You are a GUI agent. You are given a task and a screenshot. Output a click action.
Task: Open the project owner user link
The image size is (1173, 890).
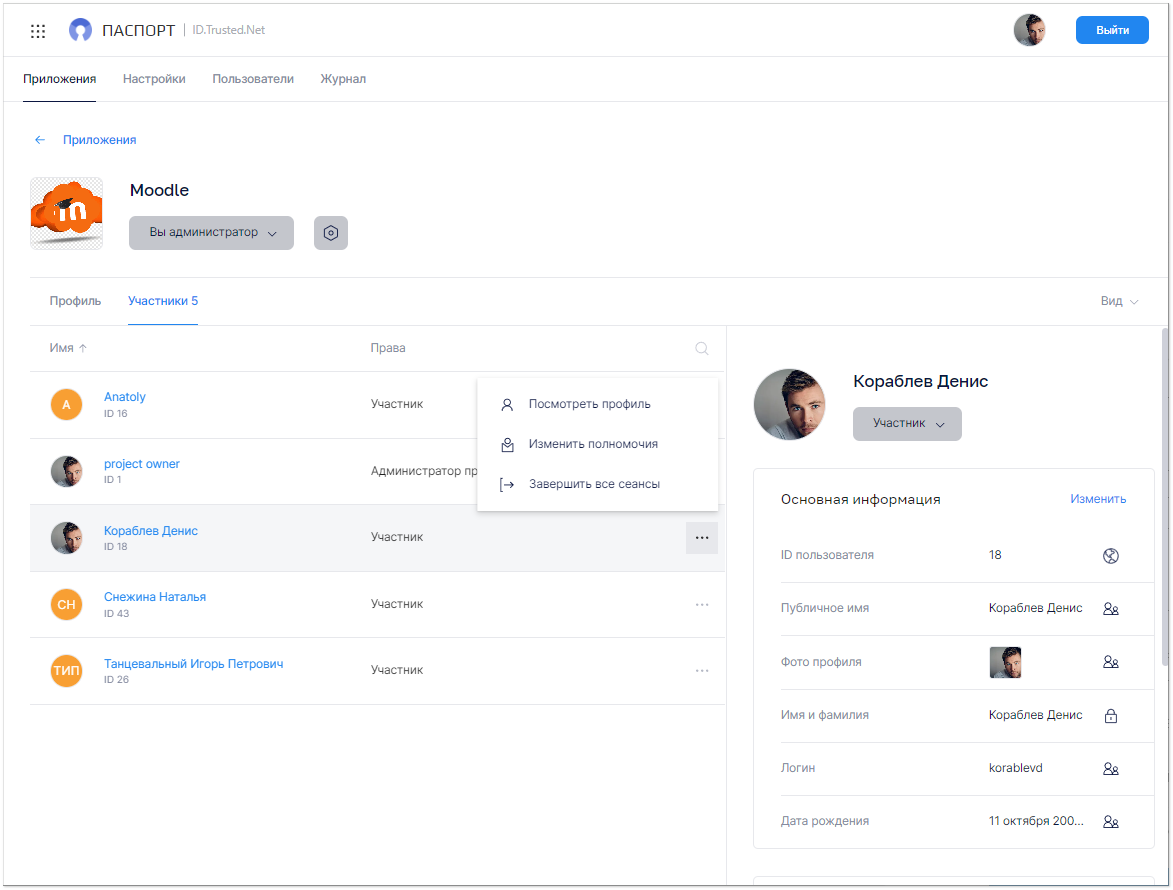coord(142,464)
